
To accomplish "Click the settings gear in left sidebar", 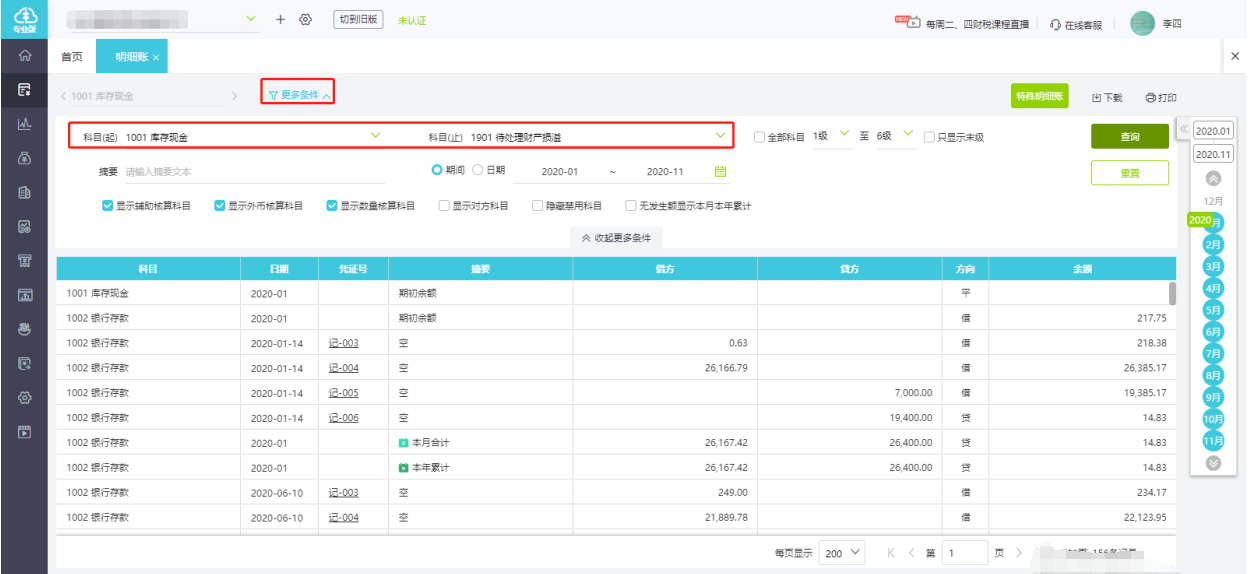I will pyautogui.click(x=25, y=398).
